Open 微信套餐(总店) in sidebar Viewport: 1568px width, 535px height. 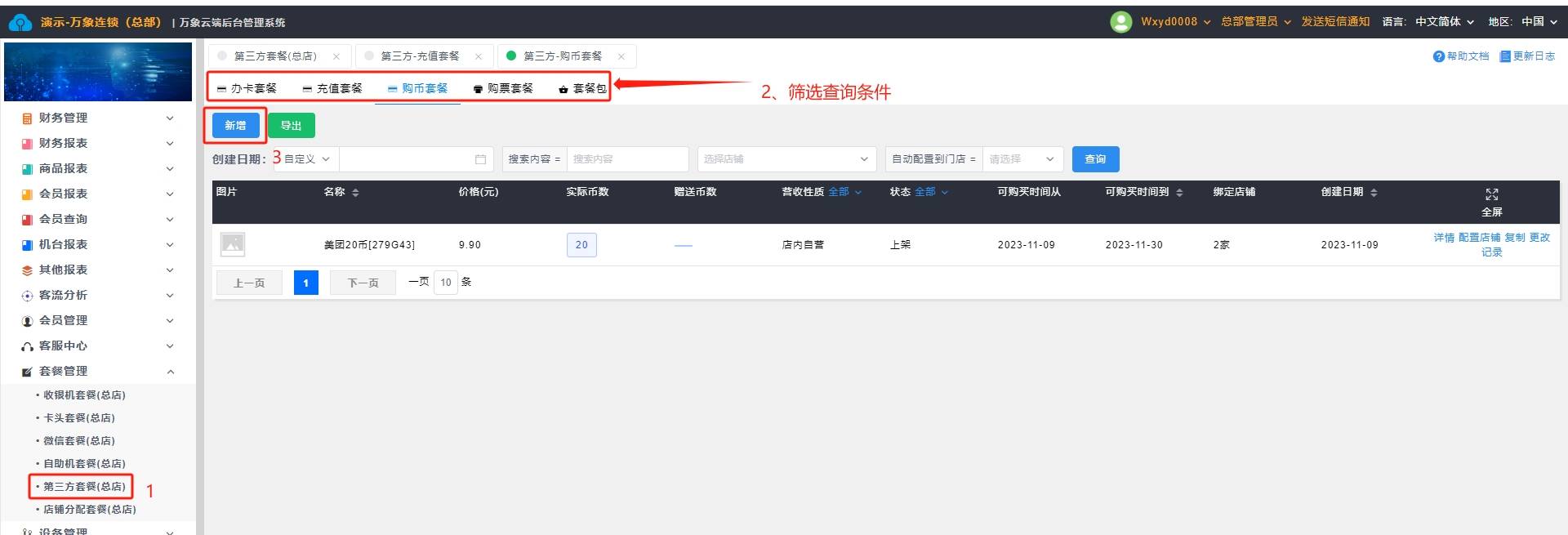(x=78, y=441)
